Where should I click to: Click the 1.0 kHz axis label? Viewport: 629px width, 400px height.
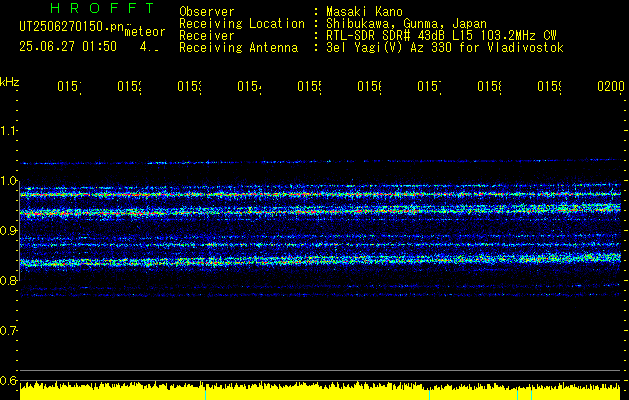click(x=9, y=181)
